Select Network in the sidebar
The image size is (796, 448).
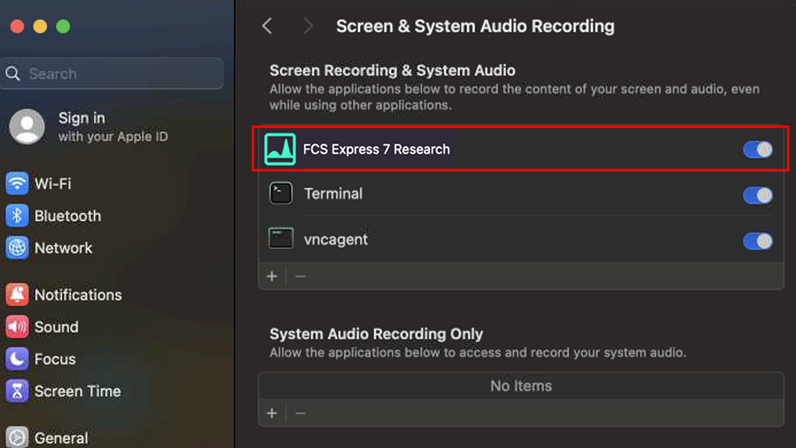63,248
